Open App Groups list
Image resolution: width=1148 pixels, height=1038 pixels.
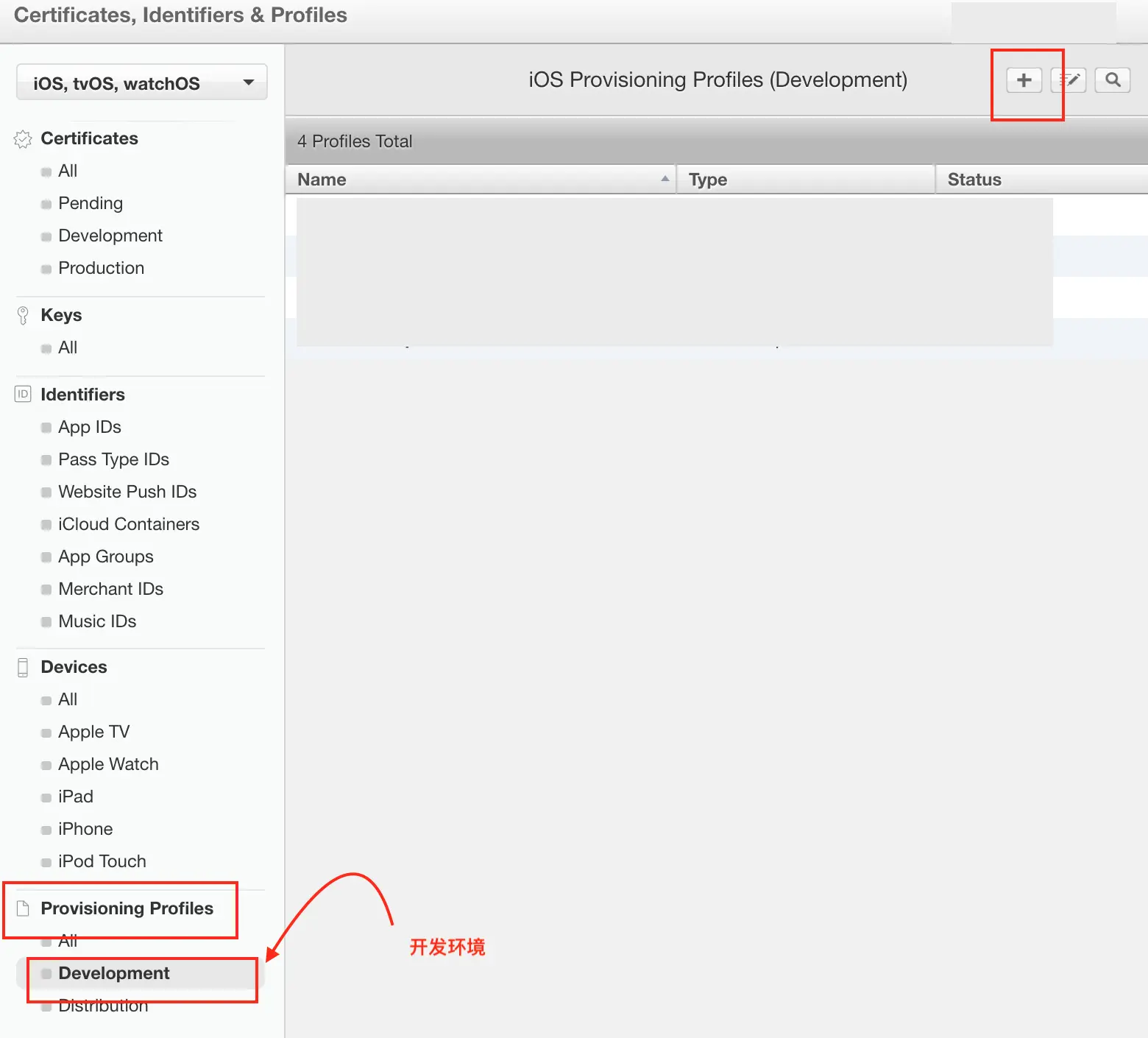tap(106, 557)
